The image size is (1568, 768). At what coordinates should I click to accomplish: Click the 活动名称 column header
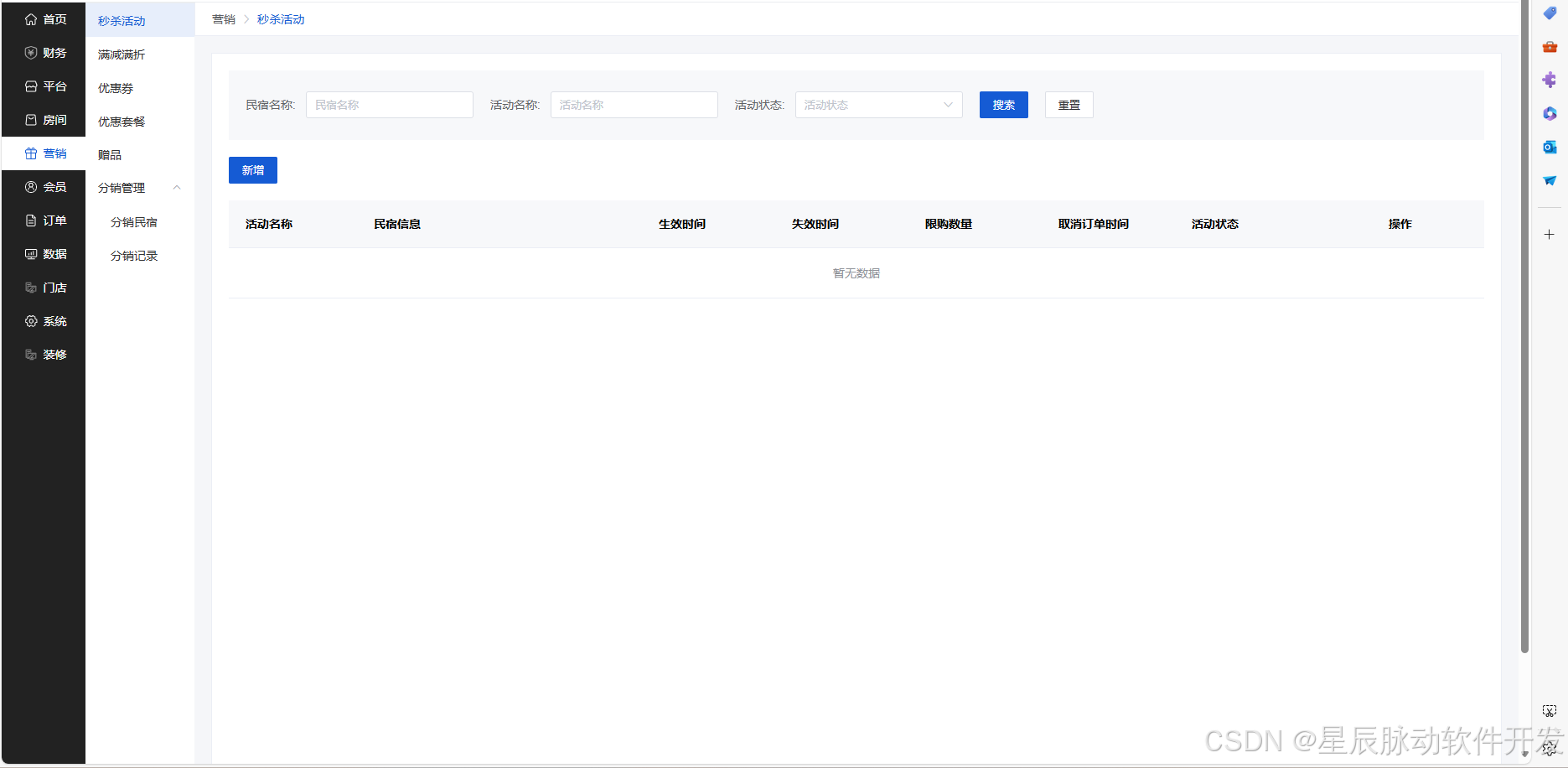click(x=269, y=224)
